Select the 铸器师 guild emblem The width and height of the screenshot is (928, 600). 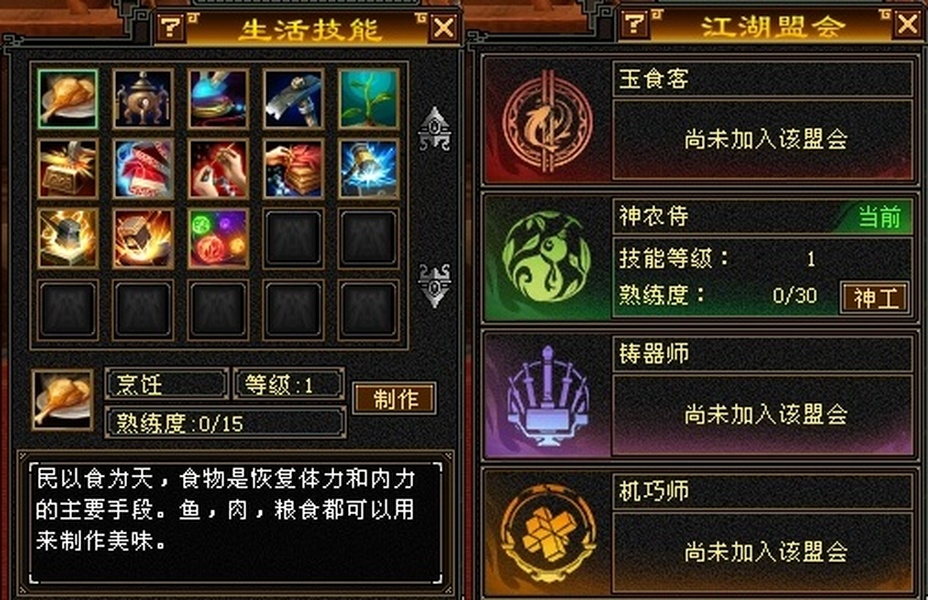(547, 396)
